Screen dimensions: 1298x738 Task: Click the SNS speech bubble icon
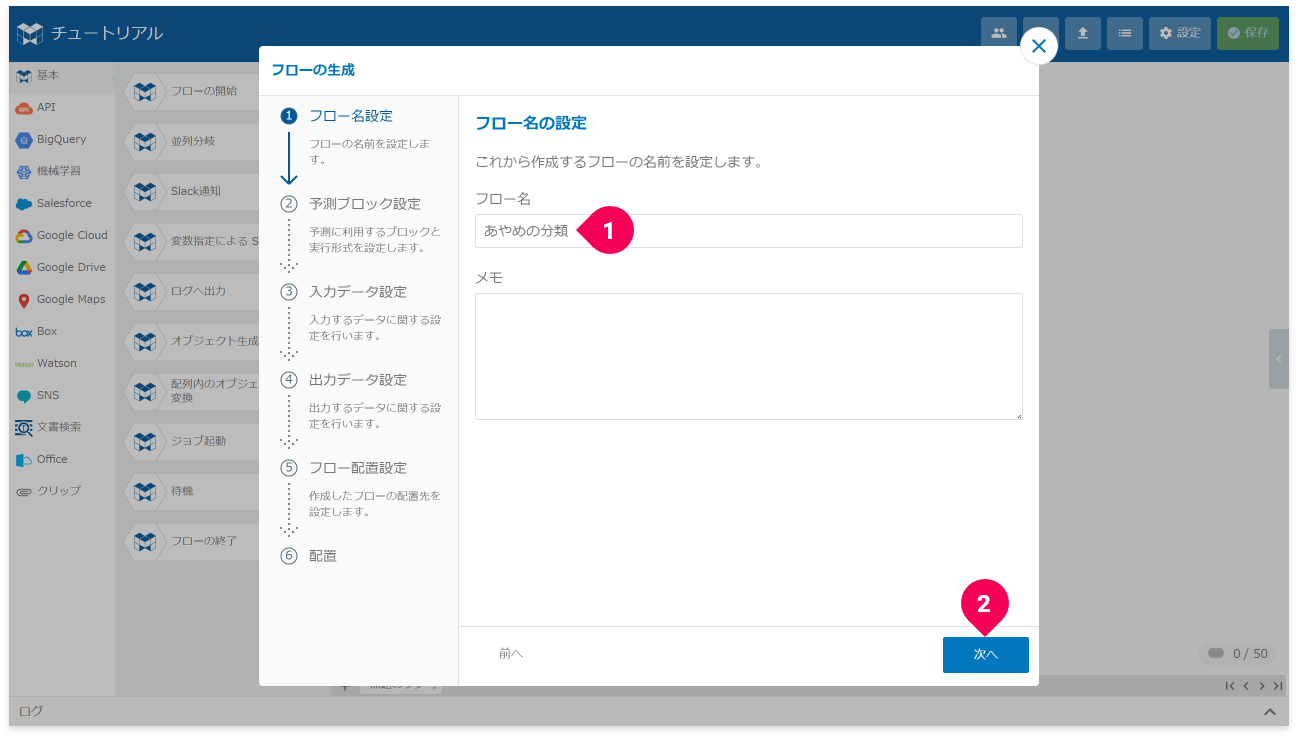tap(24, 396)
